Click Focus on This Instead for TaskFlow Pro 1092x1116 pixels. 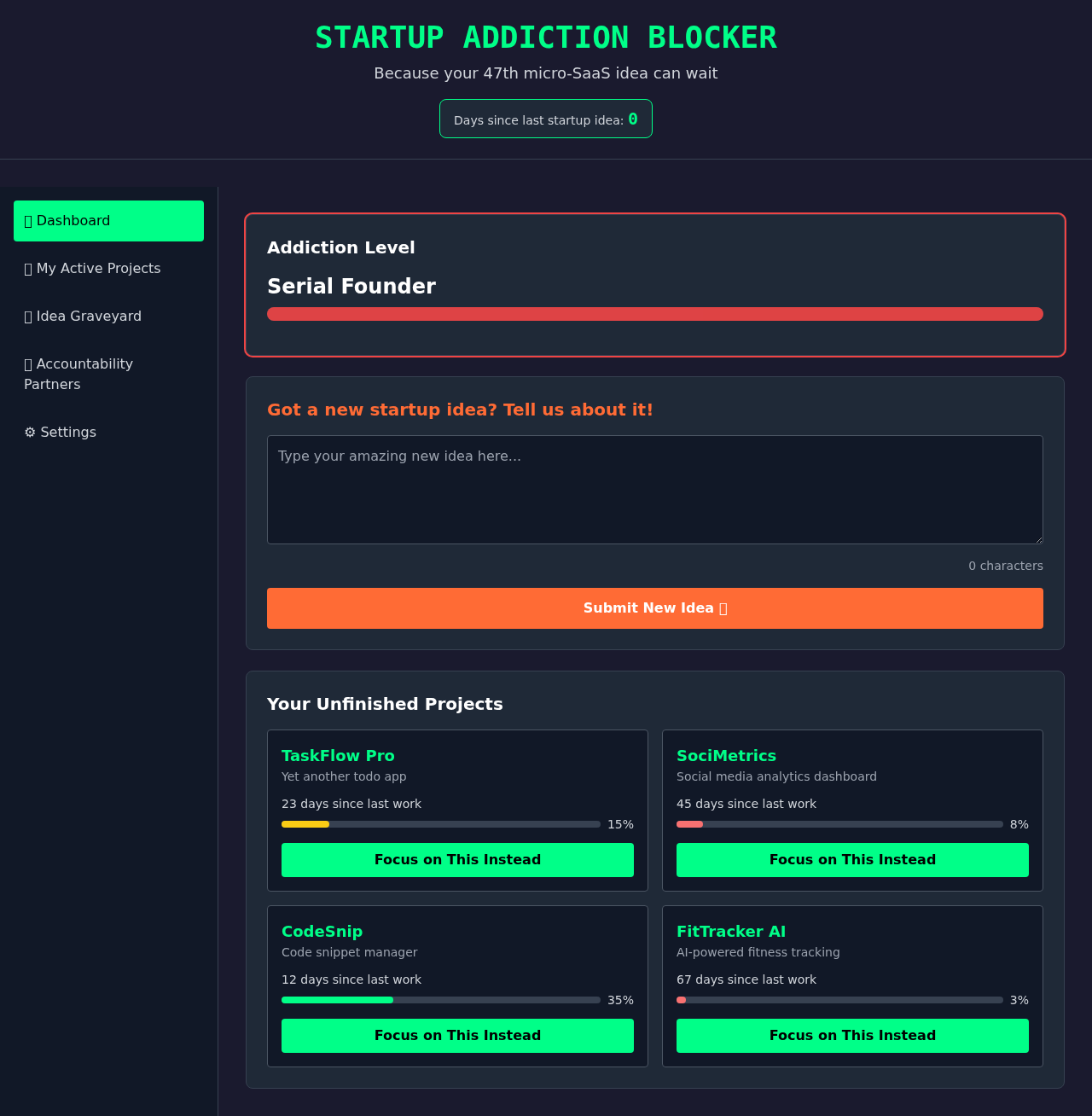pyautogui.click(x=457, y=859)
